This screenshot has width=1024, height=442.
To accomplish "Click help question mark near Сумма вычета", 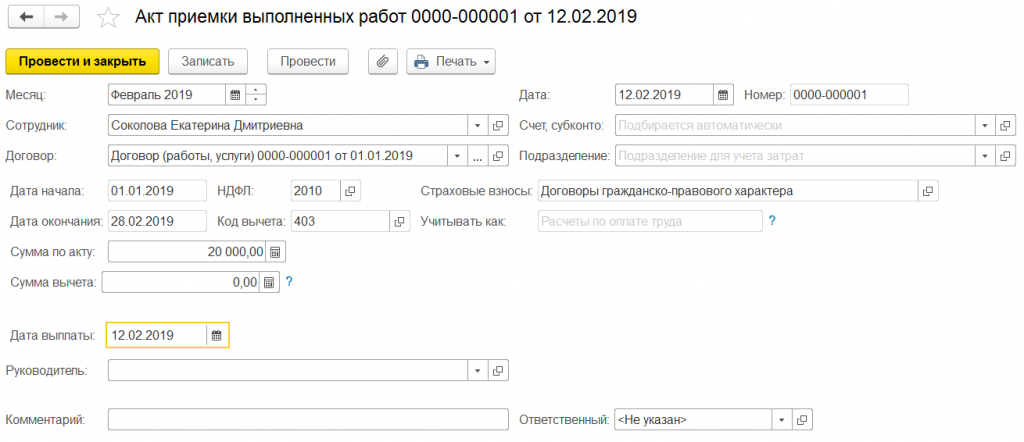I will [x=289, y=283].
